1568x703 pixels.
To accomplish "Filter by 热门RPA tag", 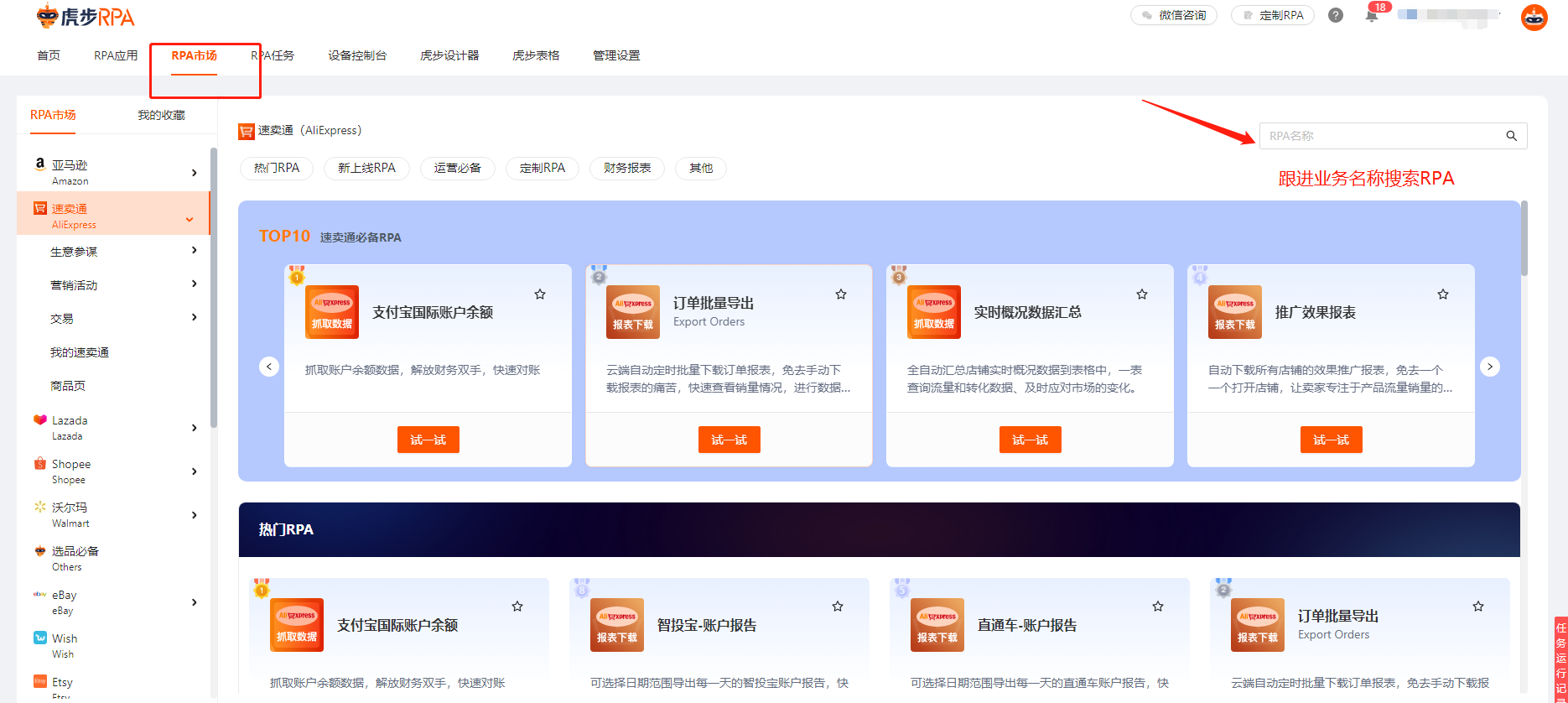I will 277,168.
